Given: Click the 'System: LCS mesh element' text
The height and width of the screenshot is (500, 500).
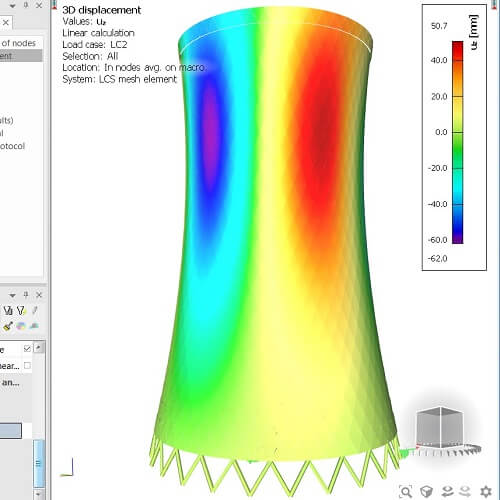Looking at the screenshot, I should point(119,79).
